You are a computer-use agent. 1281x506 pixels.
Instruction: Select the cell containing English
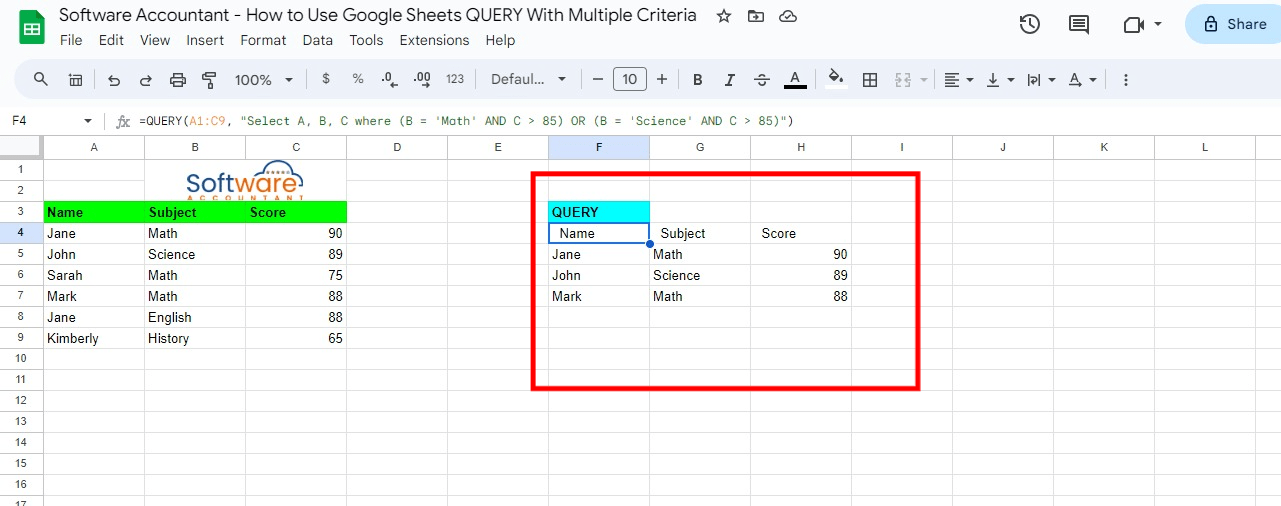tap(195, 317)
